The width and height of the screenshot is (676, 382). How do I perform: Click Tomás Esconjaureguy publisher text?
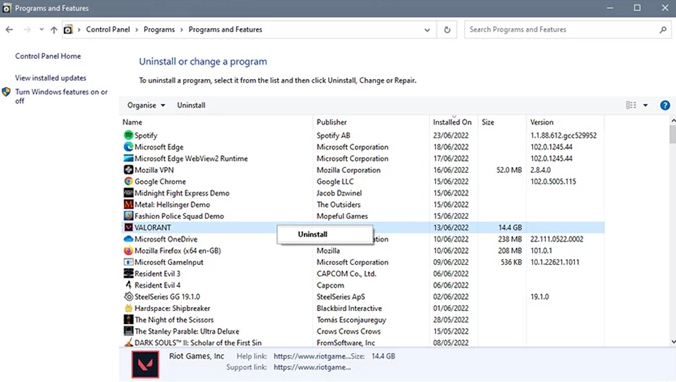[351, 320]
